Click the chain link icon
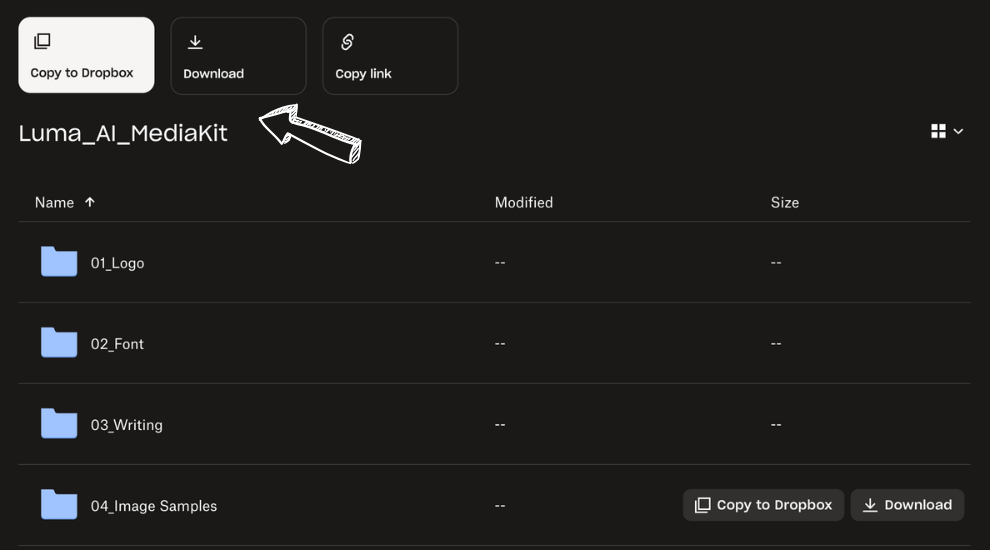Image resolution: width=990 pixels, height=550 pixels. [347, 42]
